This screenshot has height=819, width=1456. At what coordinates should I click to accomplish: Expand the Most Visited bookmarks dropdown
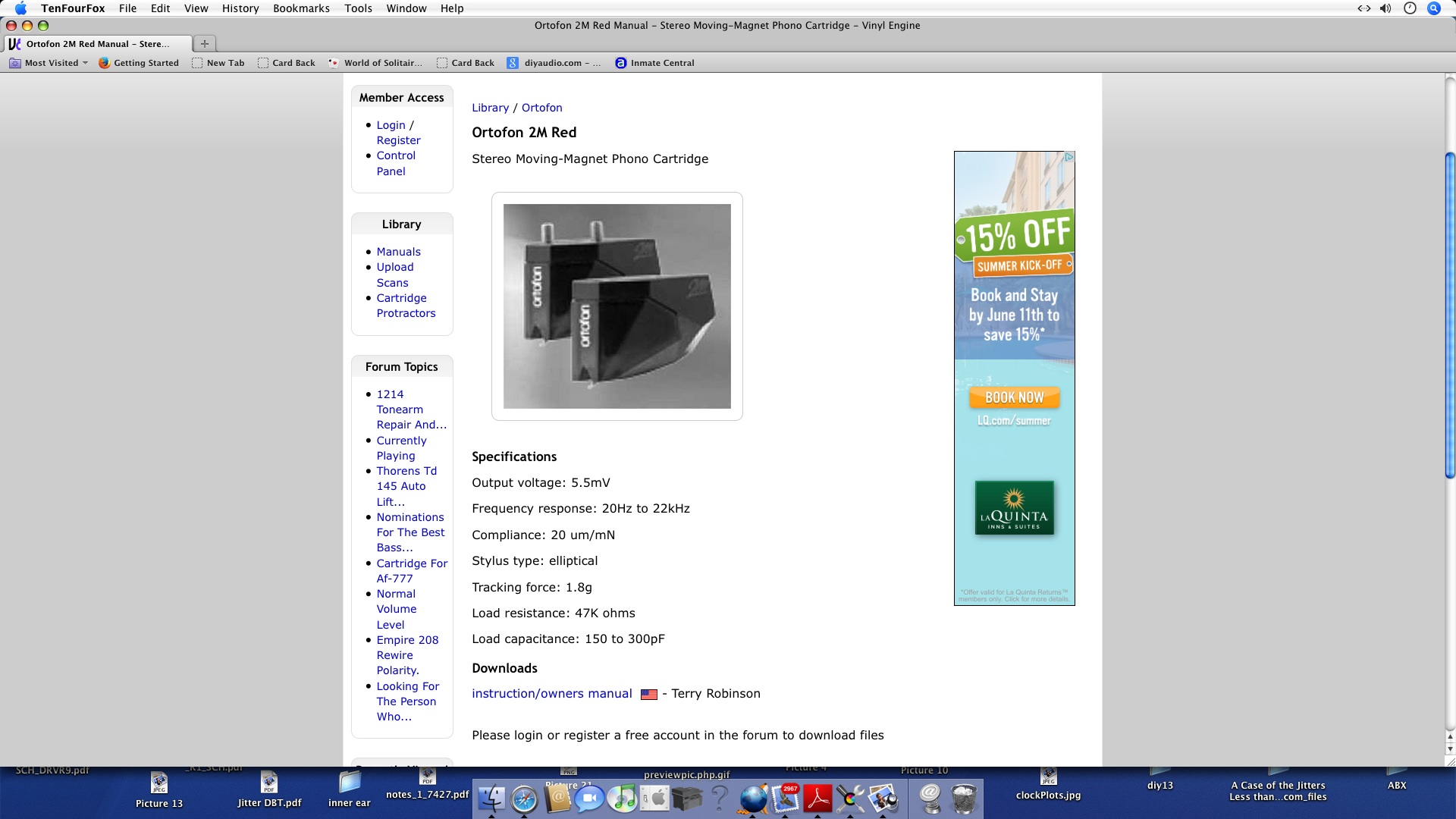(x=49, y=63)
